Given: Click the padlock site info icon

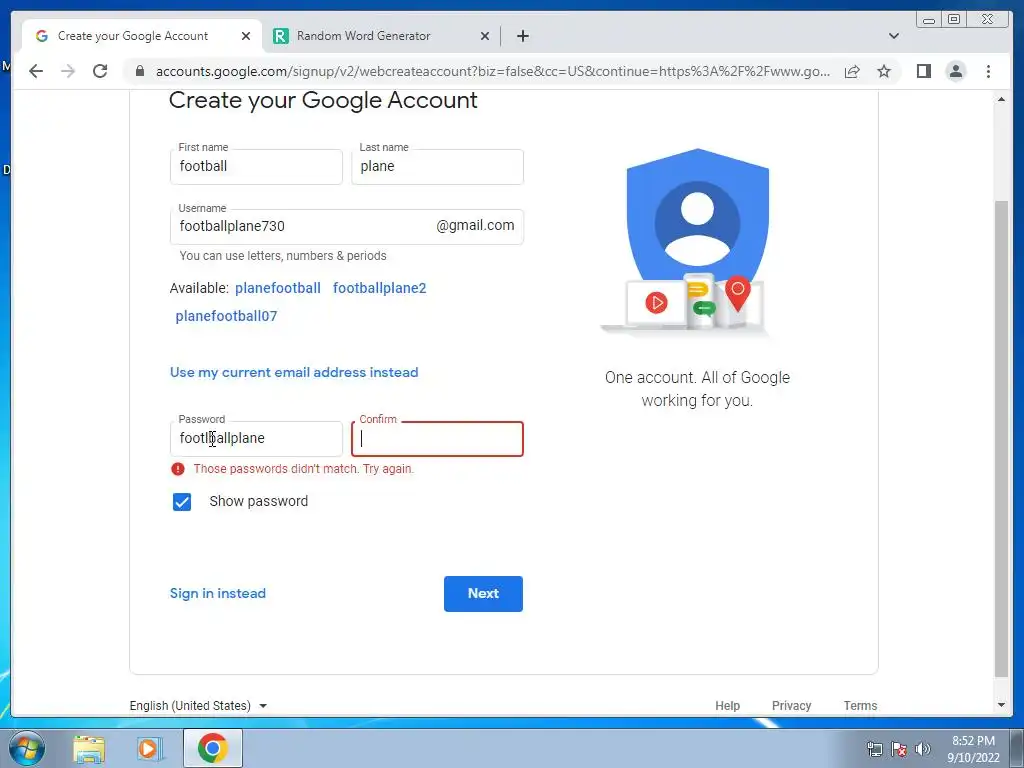Looking at the screenshot, I should tap(140, 71).
